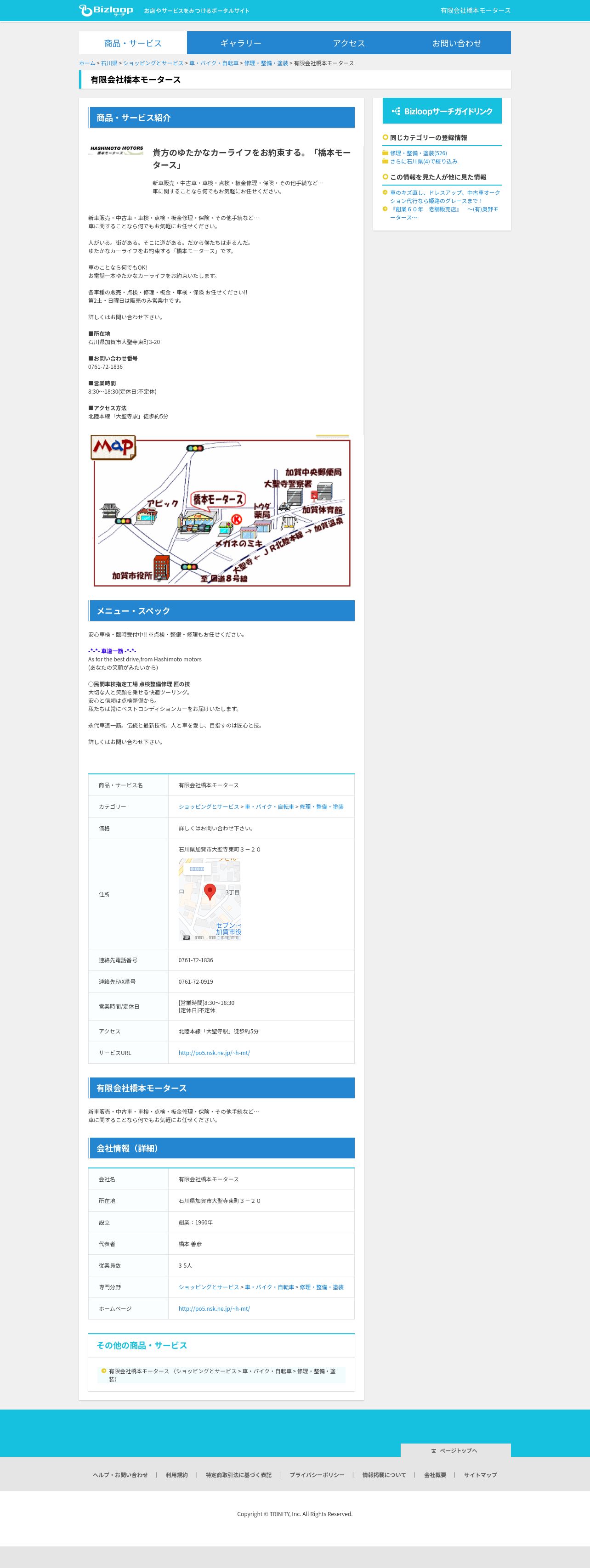Click bullet icon beside other services listing
The image size is (590, 1568).
click(103, 1371)
